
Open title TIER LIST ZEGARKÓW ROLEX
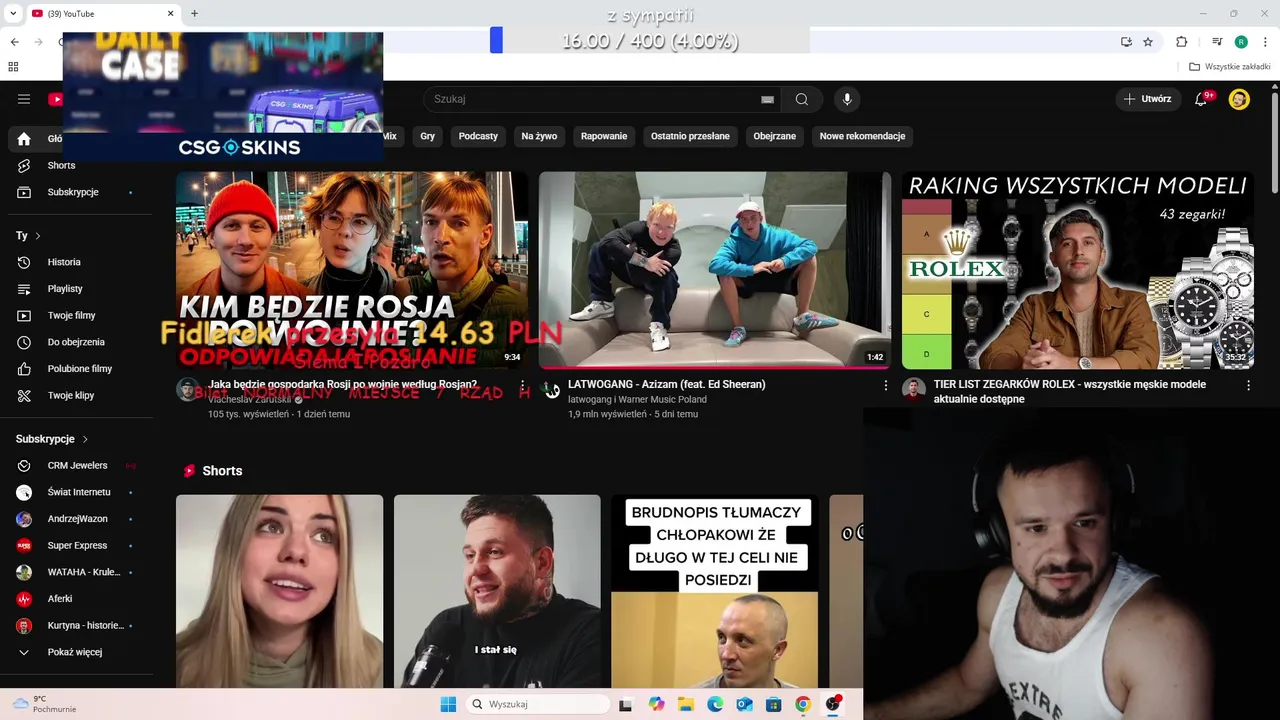click(1070, 391)
